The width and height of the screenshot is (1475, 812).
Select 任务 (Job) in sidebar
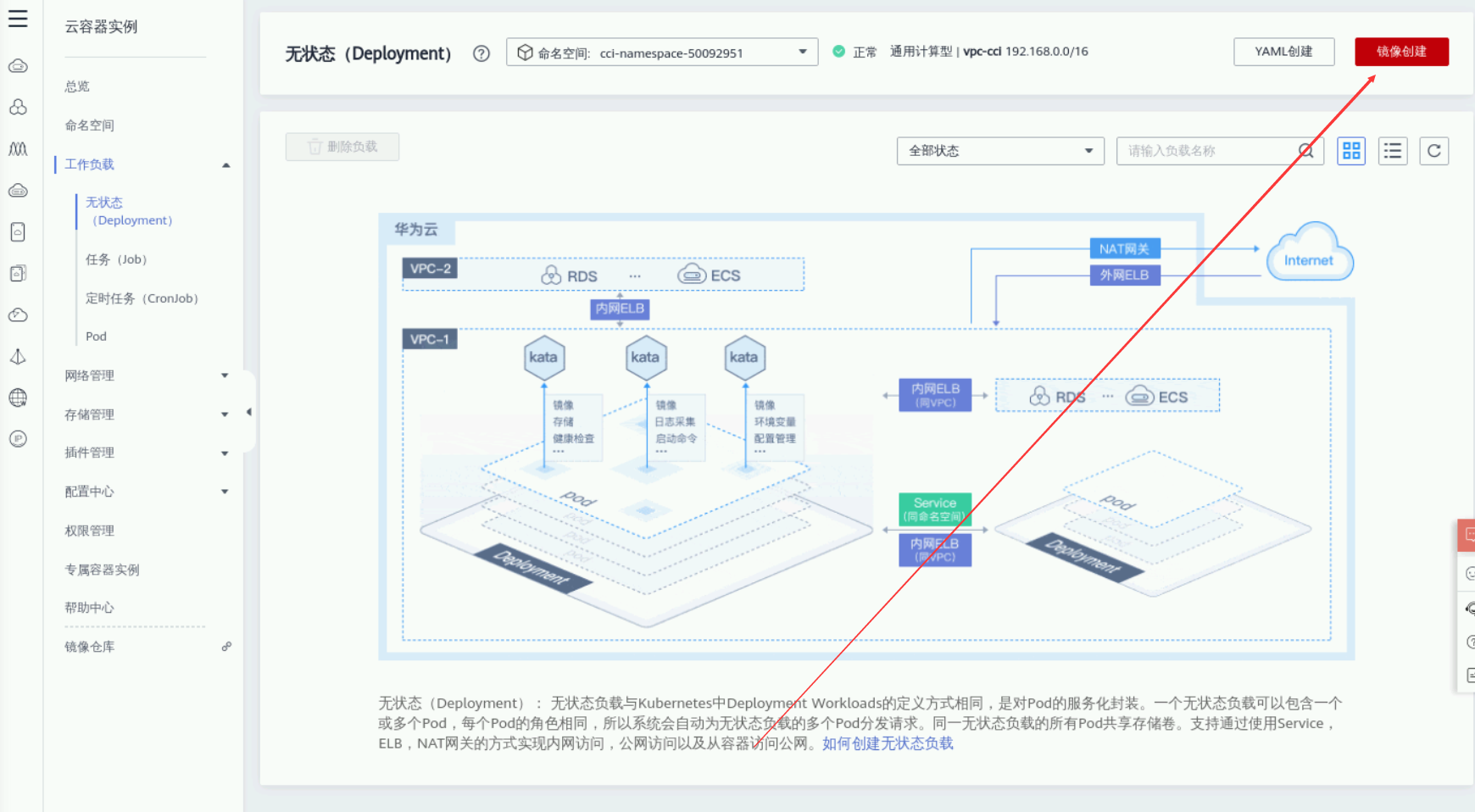117,259
